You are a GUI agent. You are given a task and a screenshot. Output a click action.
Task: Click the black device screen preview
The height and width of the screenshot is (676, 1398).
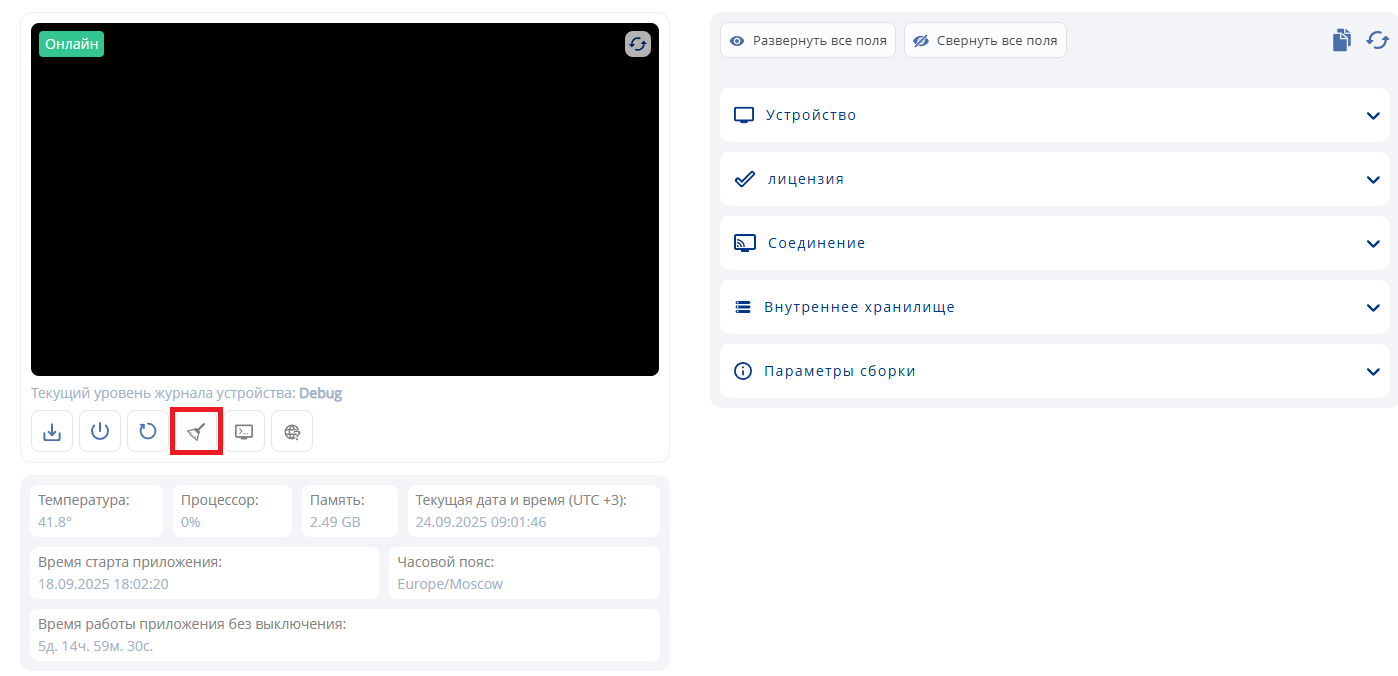pos(344,210)
